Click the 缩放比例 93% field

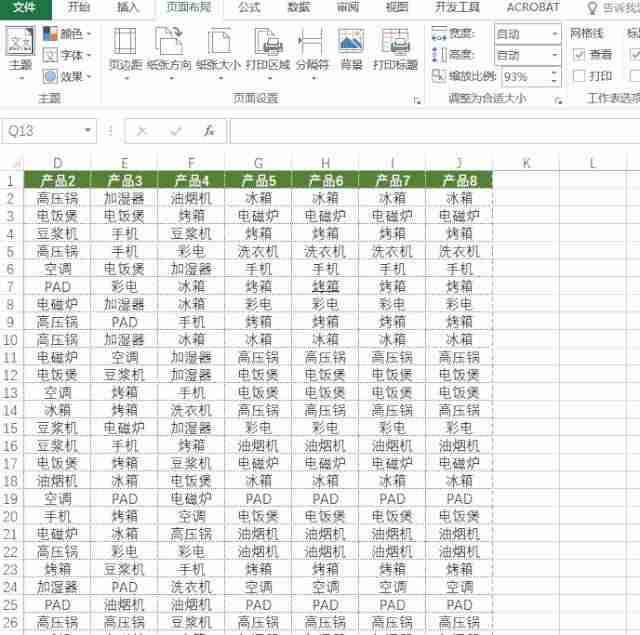click(x=525, y=77)
